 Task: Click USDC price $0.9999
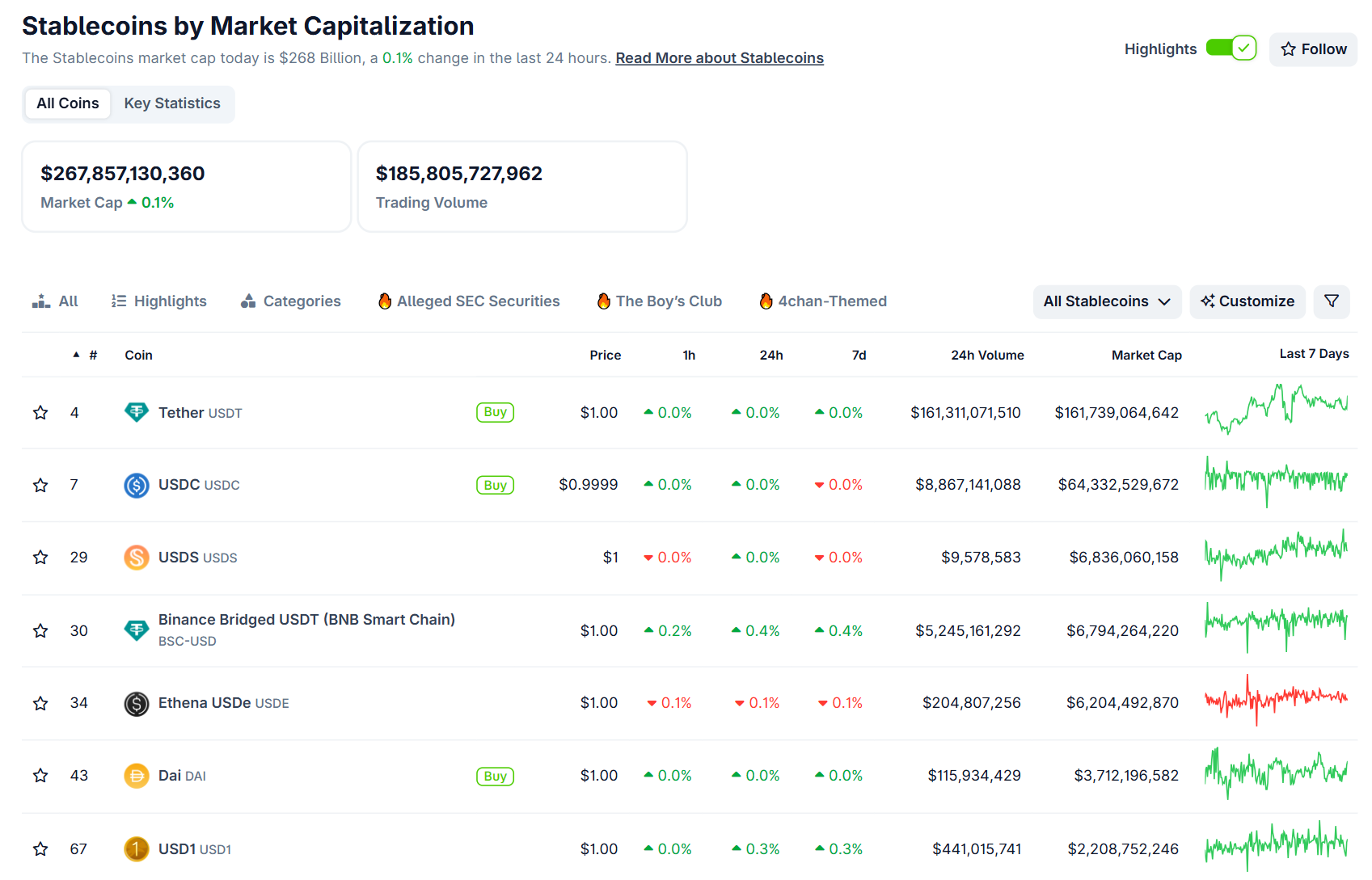pos(589,485)
